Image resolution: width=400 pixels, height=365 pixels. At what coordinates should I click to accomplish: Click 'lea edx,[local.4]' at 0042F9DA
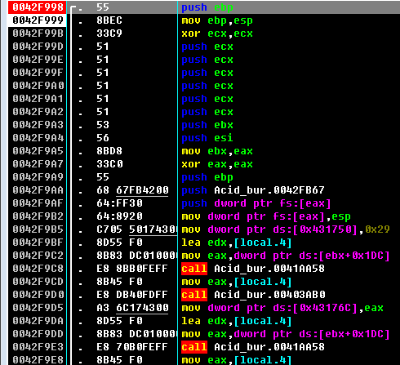(237, 321)
